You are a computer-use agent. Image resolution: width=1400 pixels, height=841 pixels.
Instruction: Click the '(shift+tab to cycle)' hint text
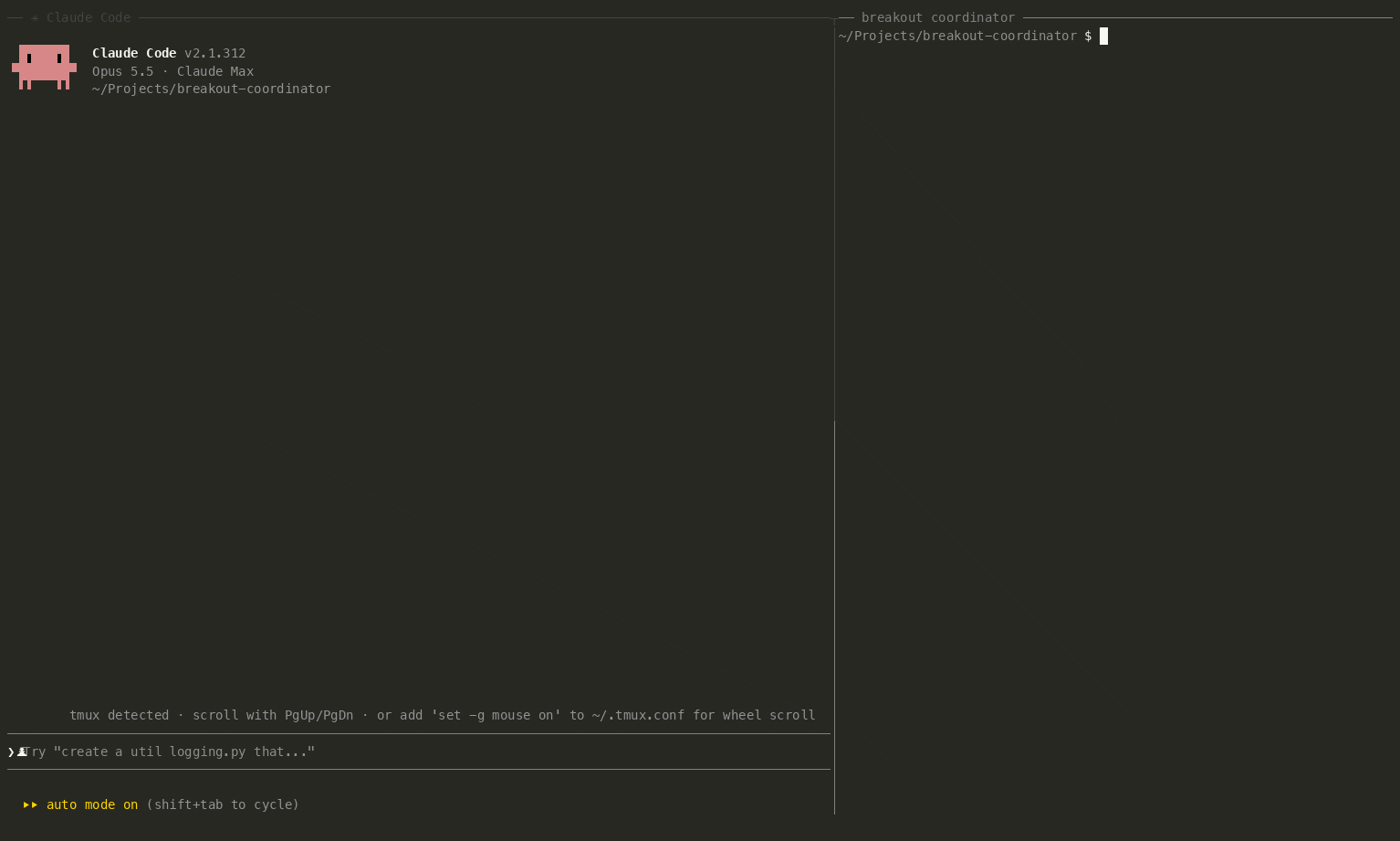[223, 805]
